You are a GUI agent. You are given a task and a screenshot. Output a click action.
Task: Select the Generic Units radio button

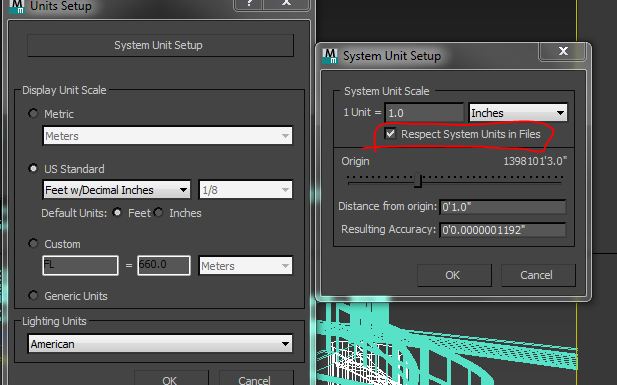tap(33, 295)
